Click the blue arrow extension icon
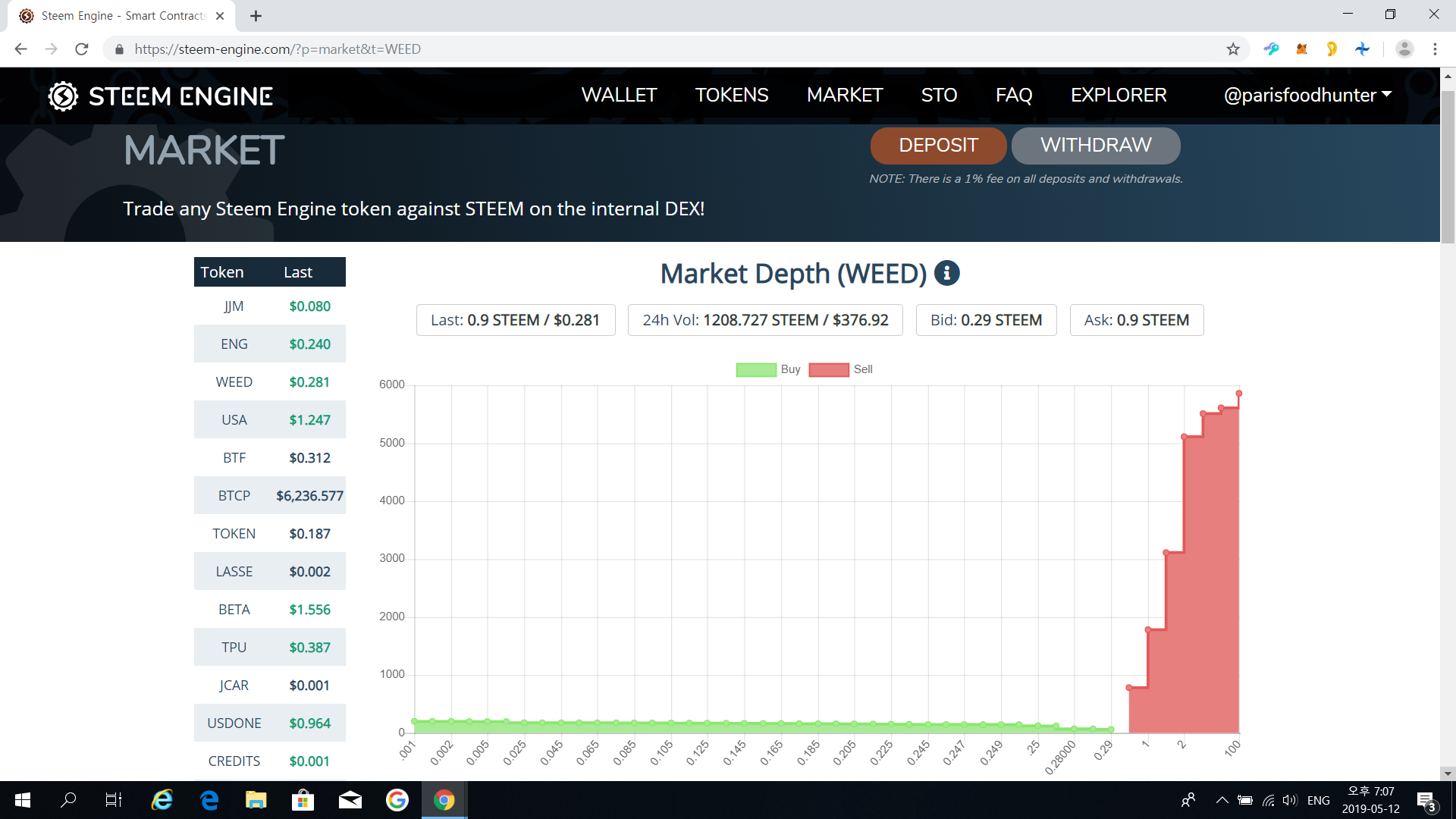This screenshot has height=819, width=1456. point(1271,49)
